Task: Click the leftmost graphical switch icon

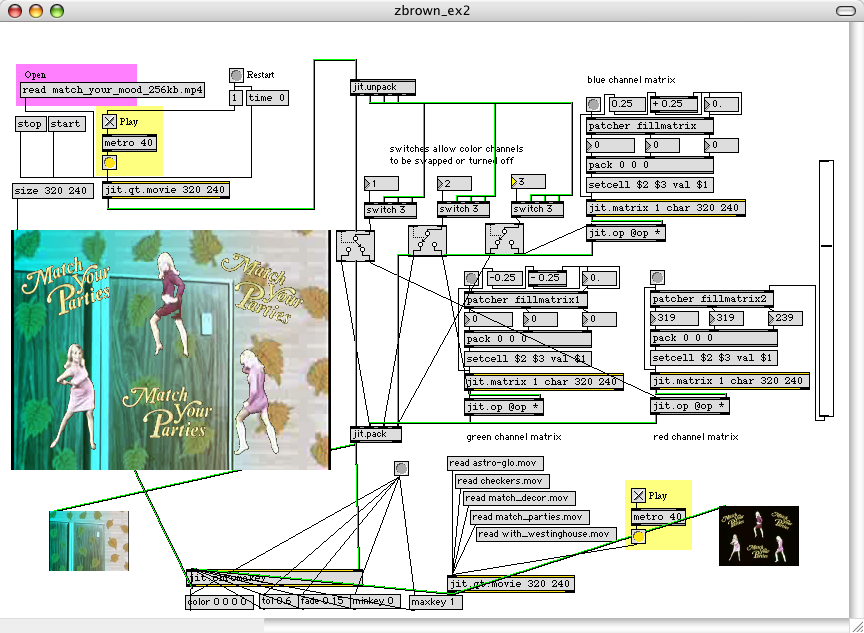Action: 355,243
